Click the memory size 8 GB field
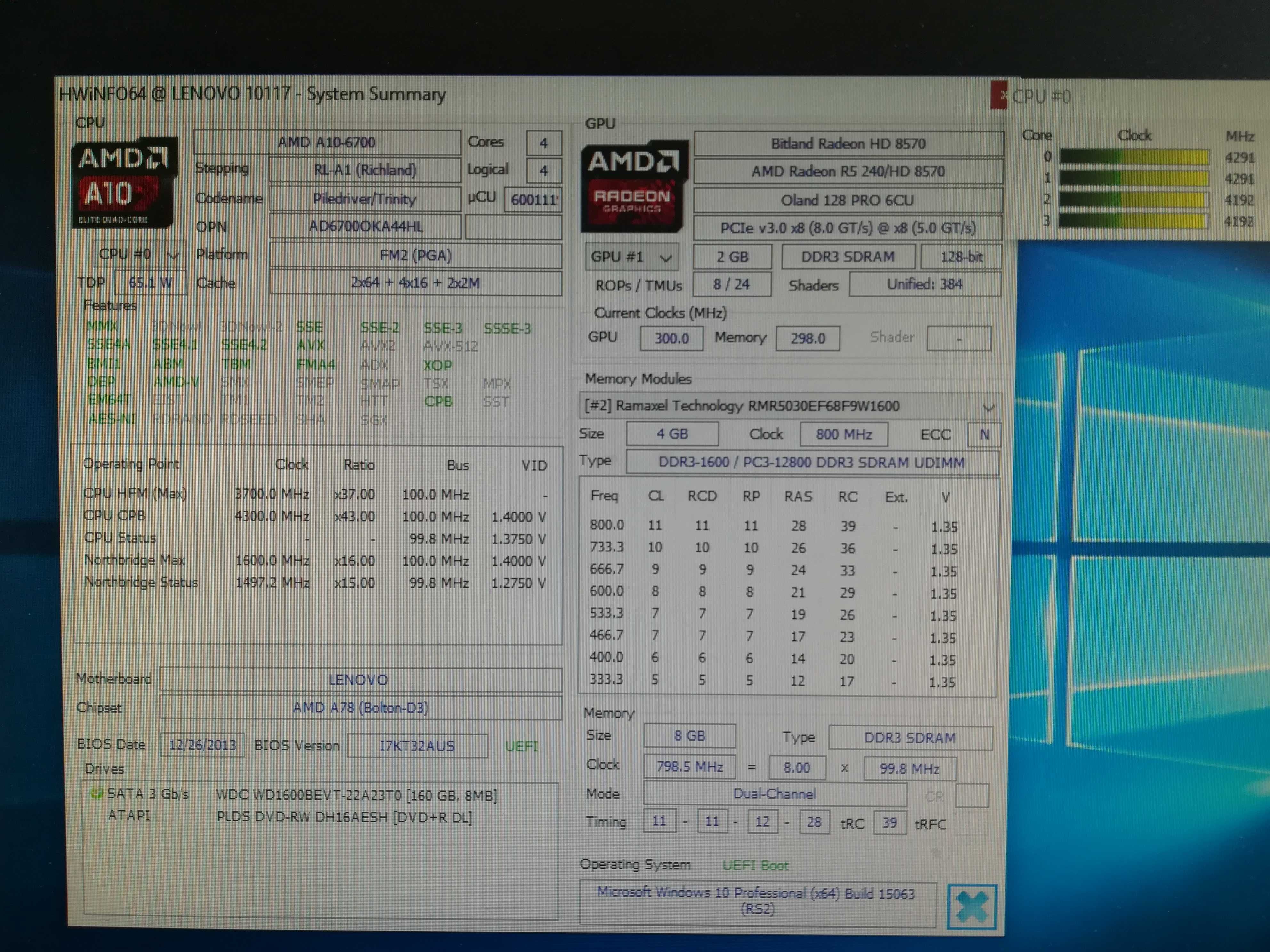 [x=689, y=736]
